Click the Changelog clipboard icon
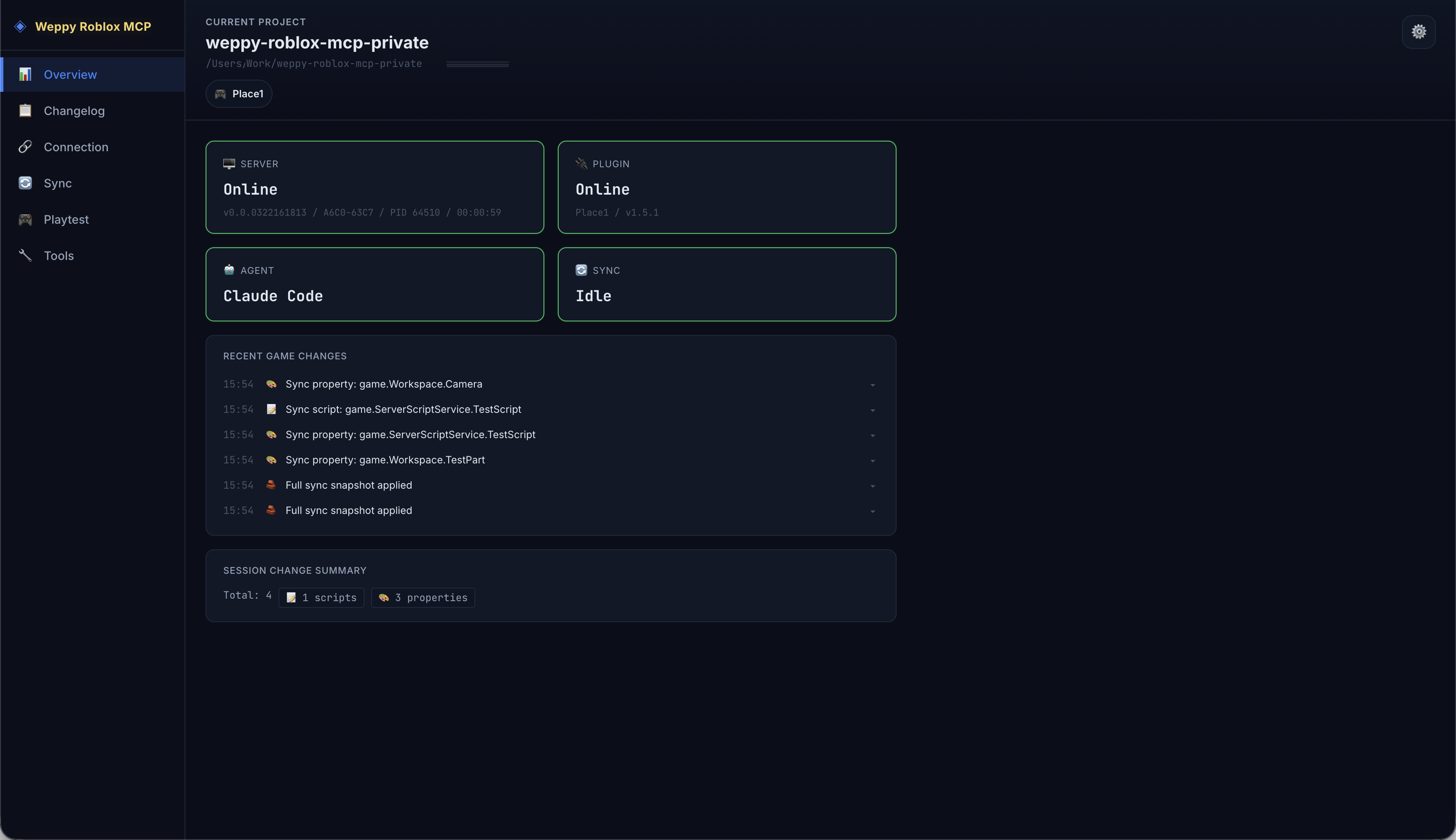This screenshot has height=840, width=1456. 25,110
